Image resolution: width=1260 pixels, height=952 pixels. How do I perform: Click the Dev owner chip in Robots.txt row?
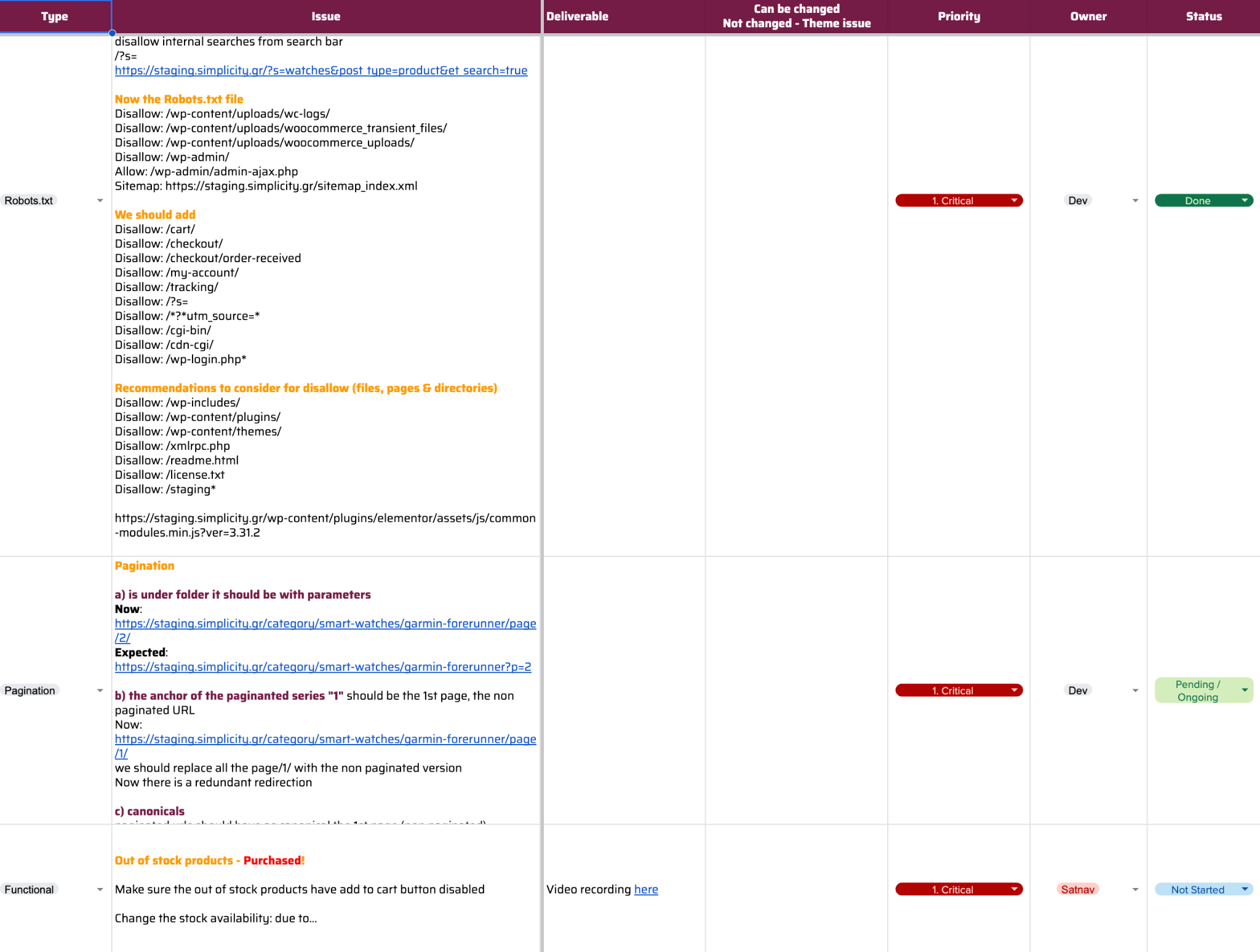[1077, 201]
